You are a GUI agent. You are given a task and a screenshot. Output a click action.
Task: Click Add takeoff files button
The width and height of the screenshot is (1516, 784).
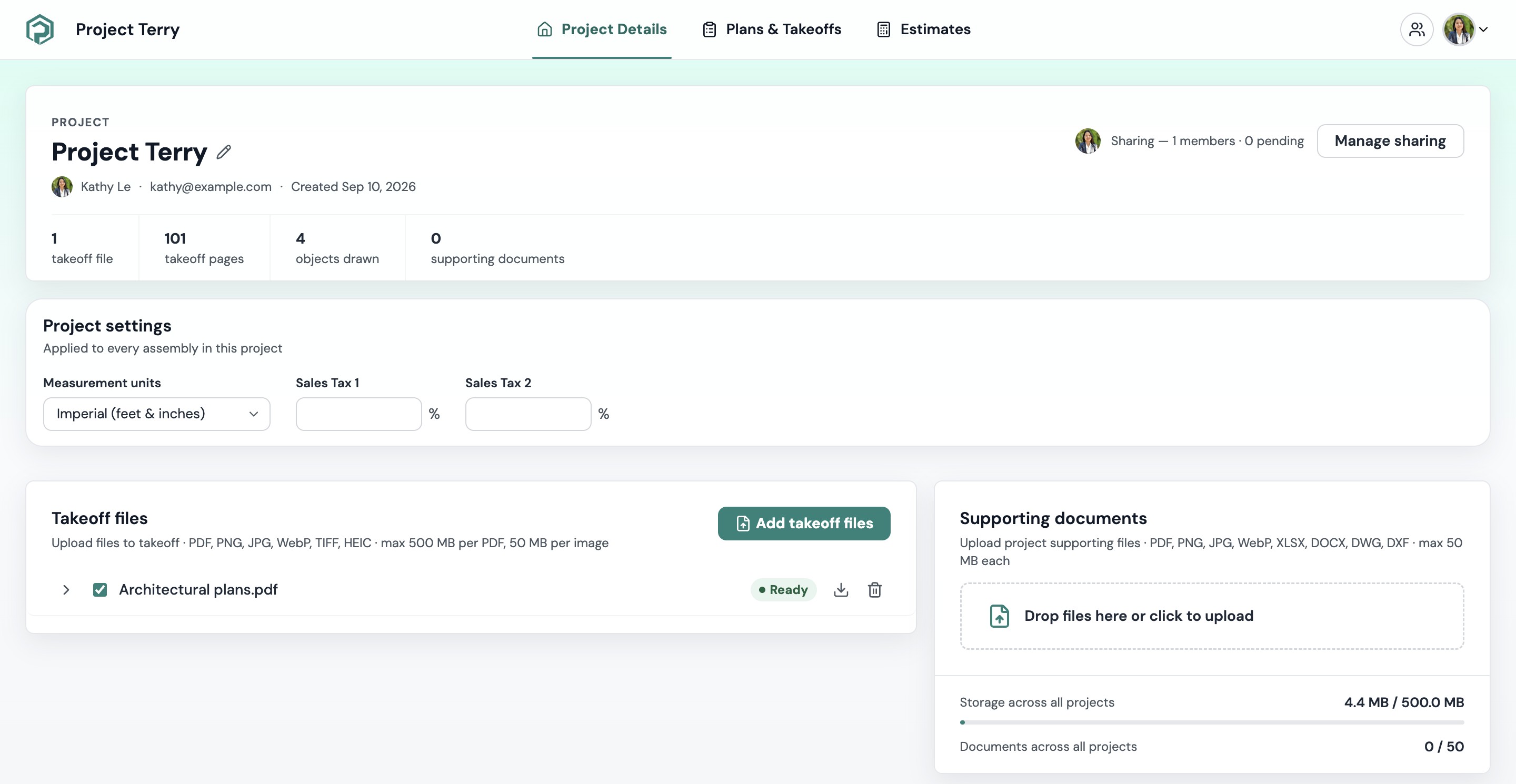[x=804, y=524]
